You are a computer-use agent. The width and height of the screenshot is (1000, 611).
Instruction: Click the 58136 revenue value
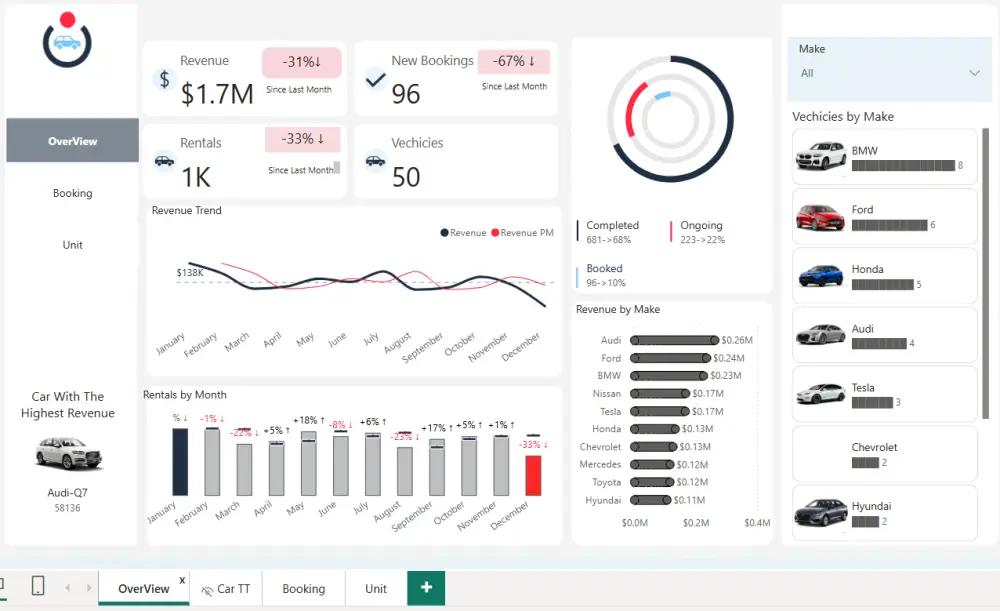(x=67, y=508)
